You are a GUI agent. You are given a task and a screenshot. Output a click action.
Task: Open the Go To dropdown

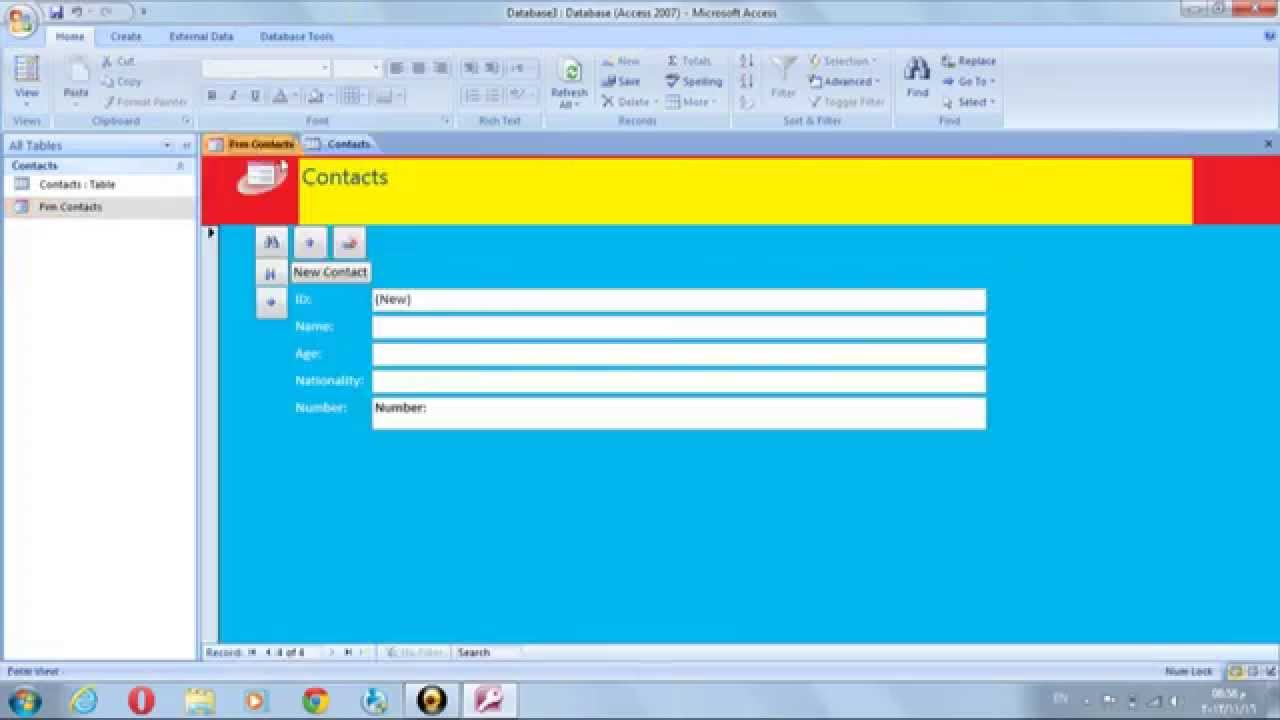point(969,81)
